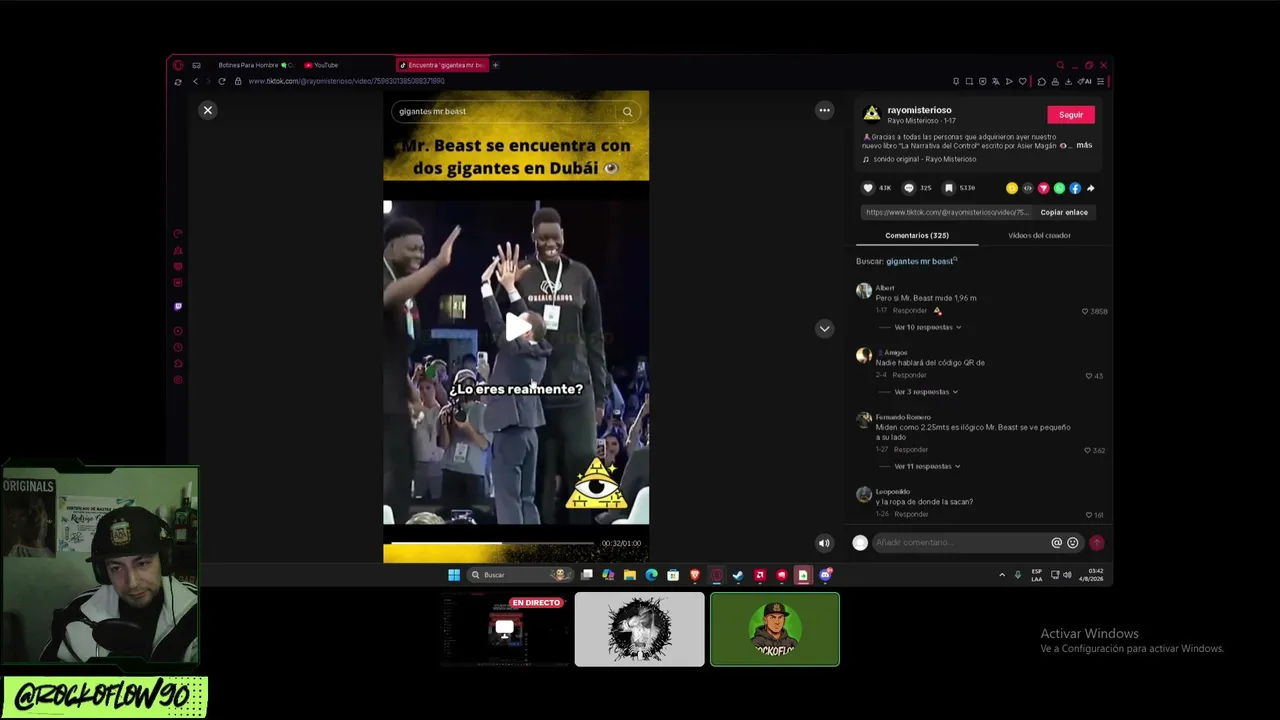Open the Opera easy setup menu icon
1280x720 pixels.
pyautogui.click(x=1100, y=81)
